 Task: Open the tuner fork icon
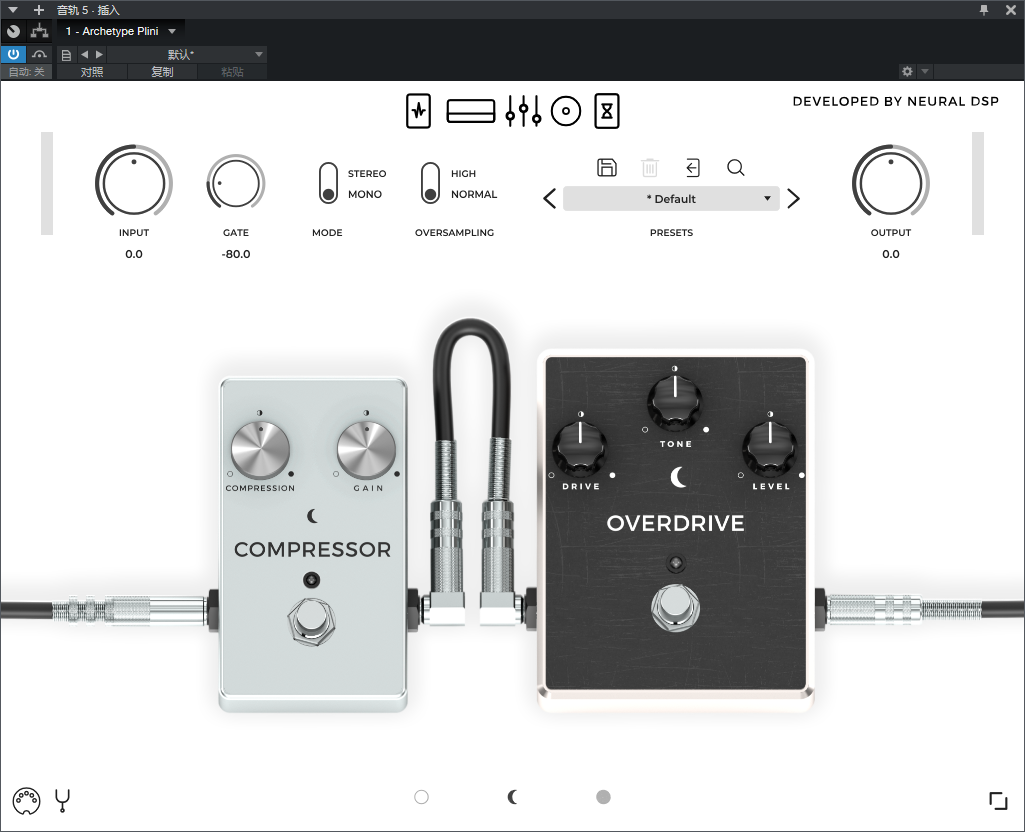click(x=63, y=801)
